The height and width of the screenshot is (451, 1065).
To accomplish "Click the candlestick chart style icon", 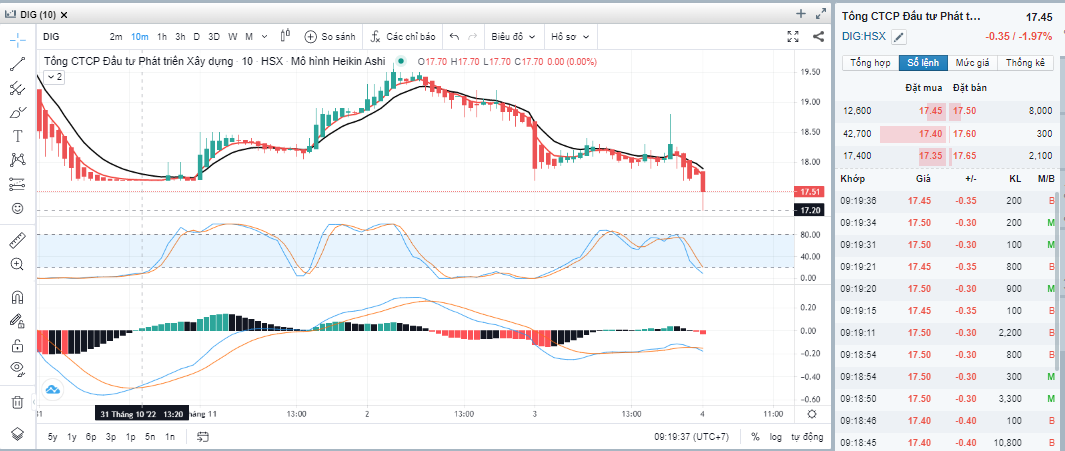I will [x=285, y=37].
